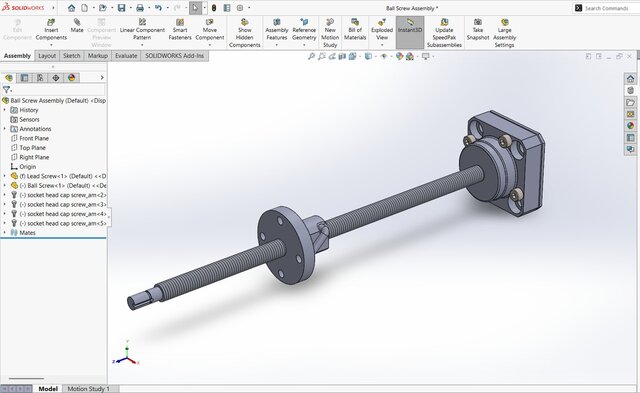Screen dimensions: 640x393
Task: Click the feature tree filter funnel
Action: tap(7, 89)
